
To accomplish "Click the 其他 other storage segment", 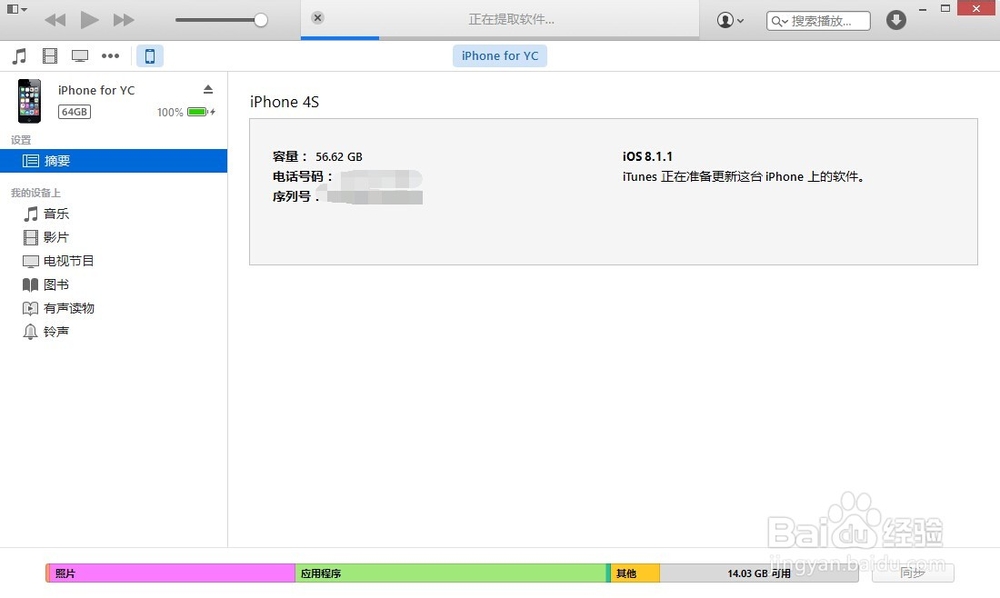I will click(x=635, y=573).
